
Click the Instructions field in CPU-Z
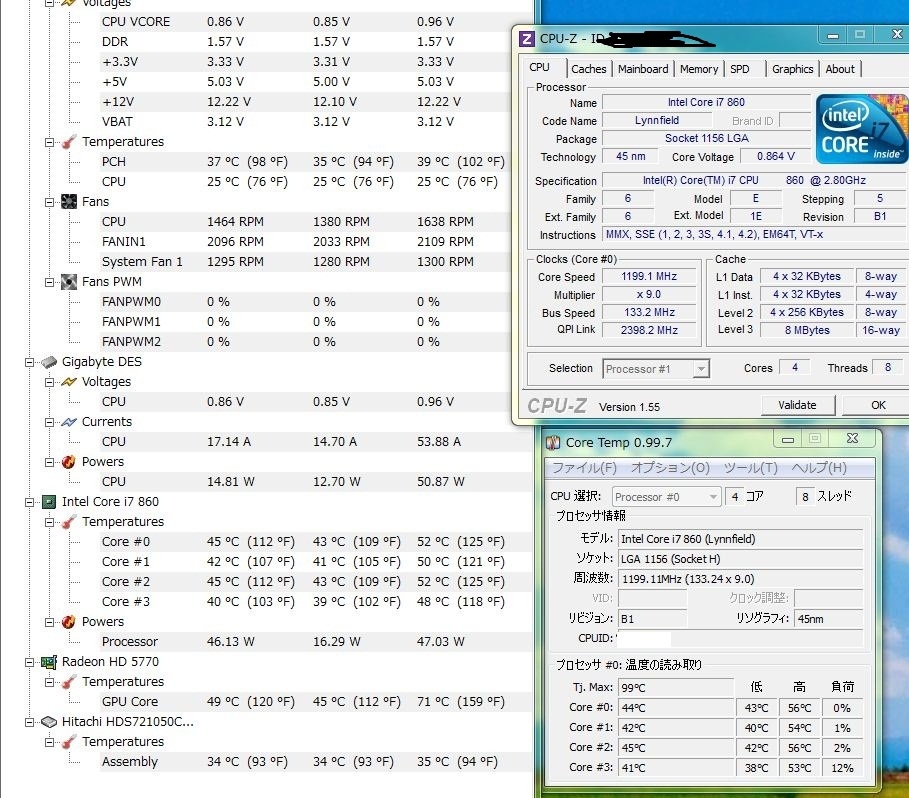pyautogui.click(x=755, y=235)
